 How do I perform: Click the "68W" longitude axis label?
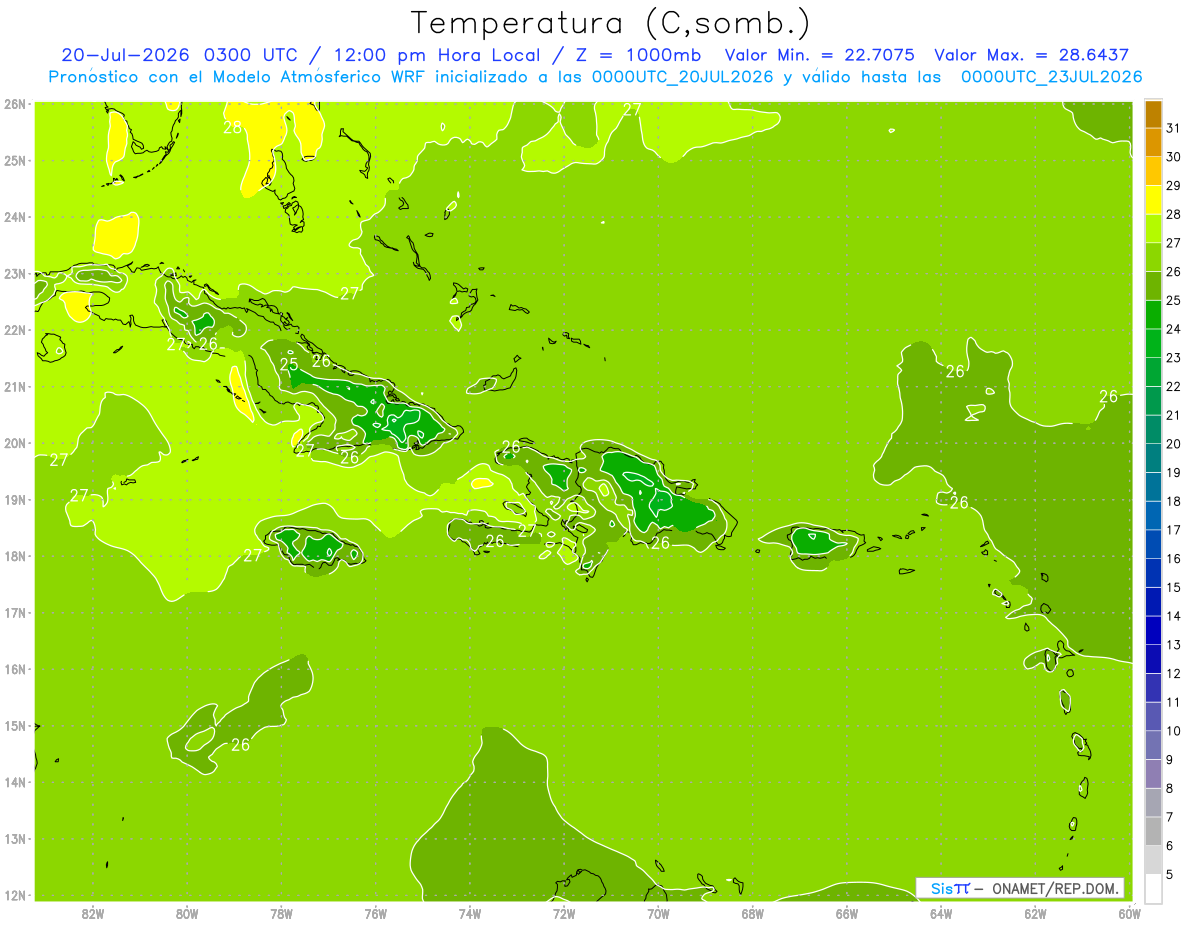pyautogui.click(x=752, y=913)
